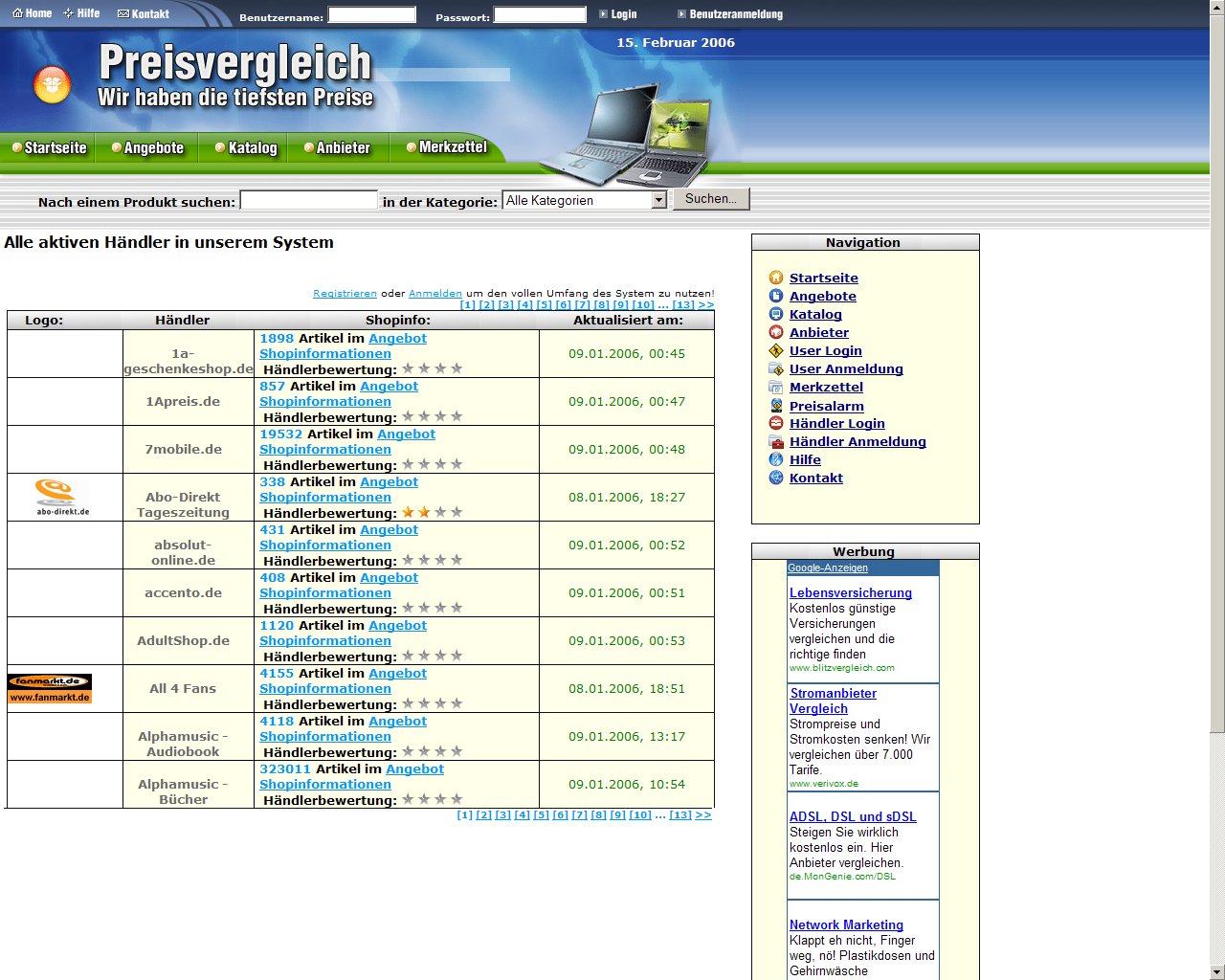Open Angebot link for 7mobile.de
The width and height of the screenshot is (1225, 980).
406,434
